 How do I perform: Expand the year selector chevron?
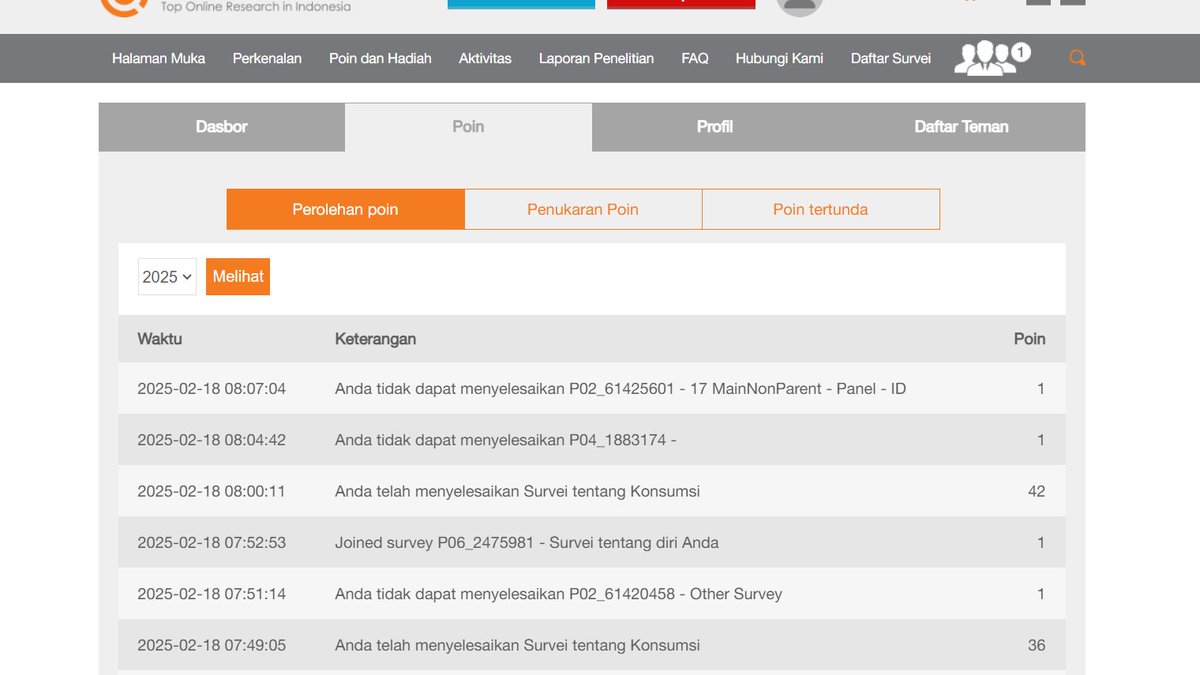click(186, 277)
